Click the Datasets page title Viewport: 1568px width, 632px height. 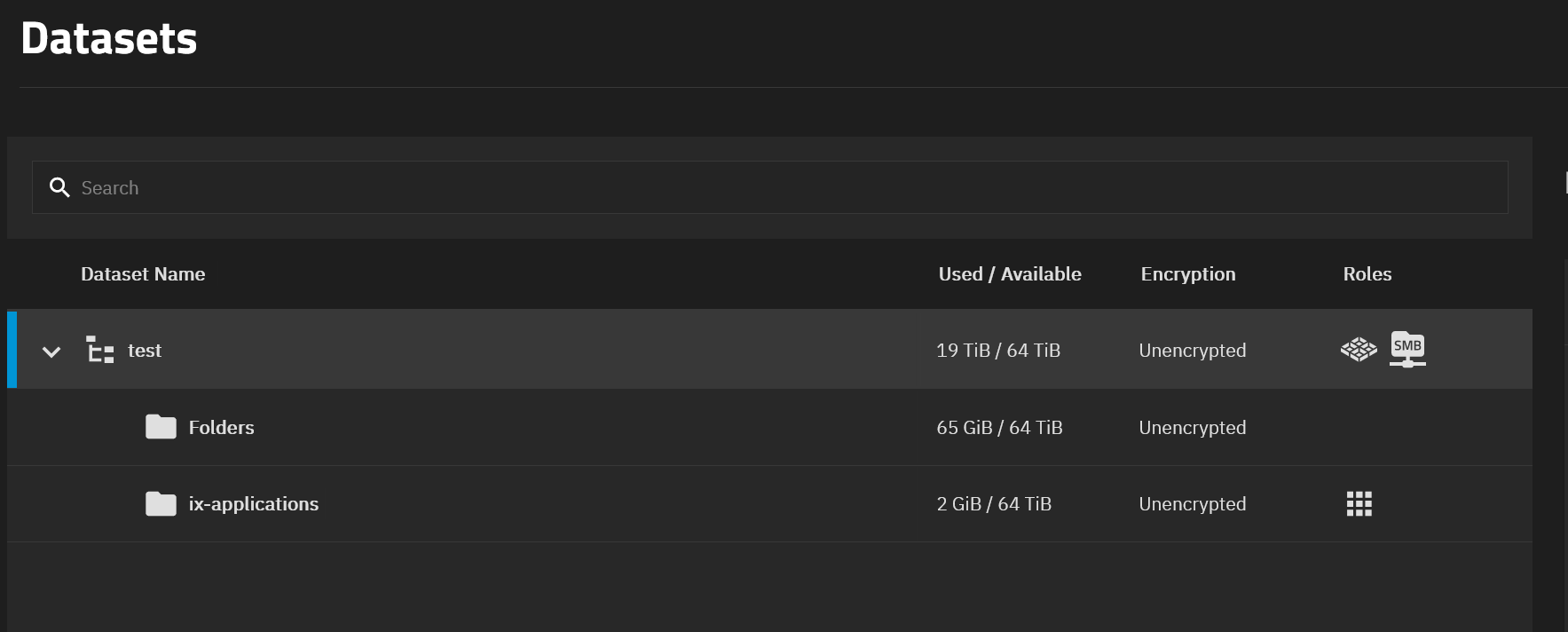coord(109,38)
